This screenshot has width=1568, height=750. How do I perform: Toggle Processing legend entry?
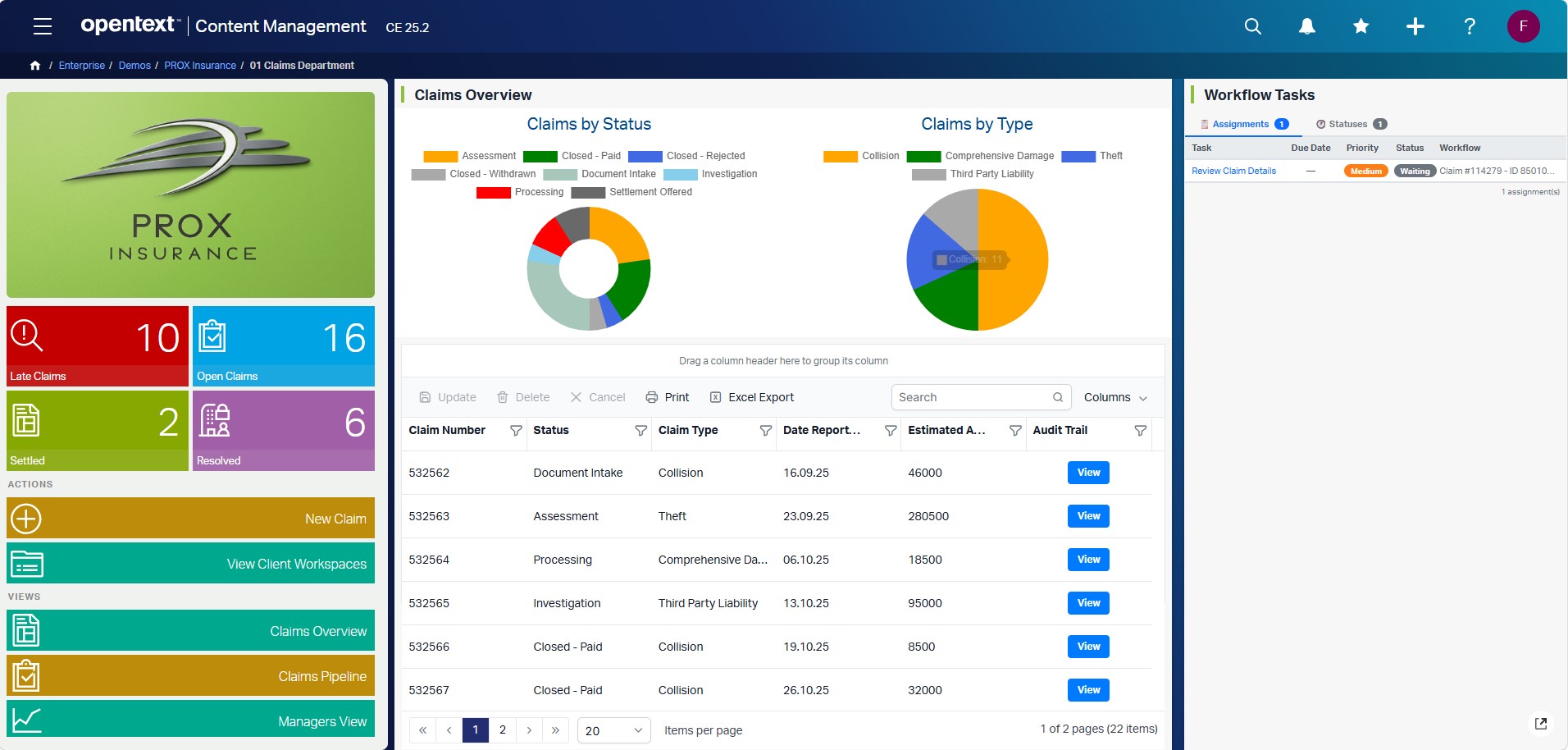tap(520, 192)
